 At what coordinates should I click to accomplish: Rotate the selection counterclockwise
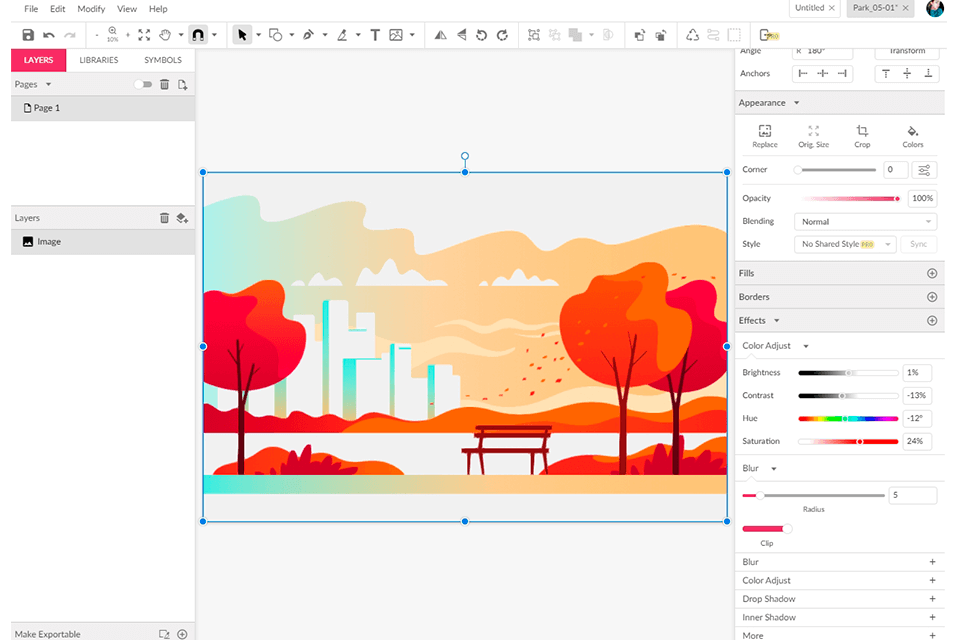click(x=481, y=35)
